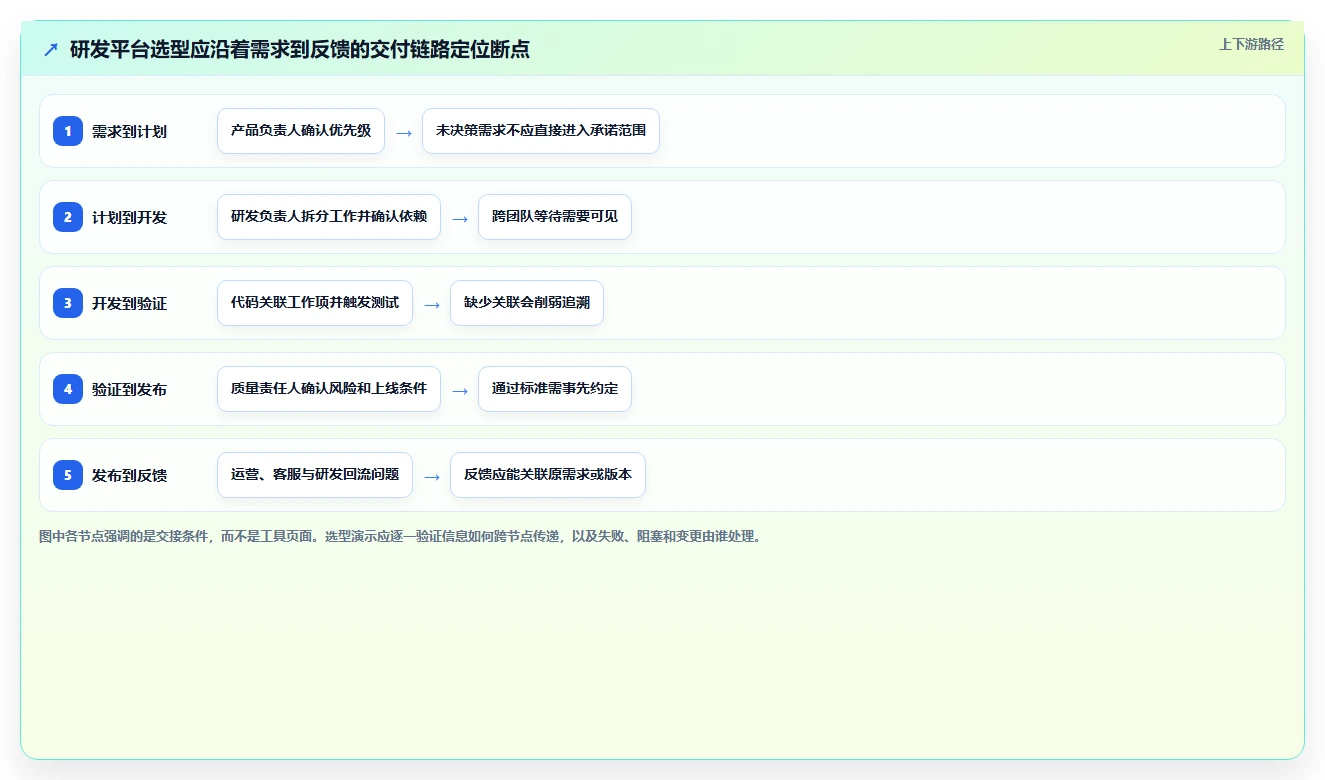Click the arrow after 运营、客服与研发回流问题
The height and width of the screenshot is (780, 1325).
point(432,476)
